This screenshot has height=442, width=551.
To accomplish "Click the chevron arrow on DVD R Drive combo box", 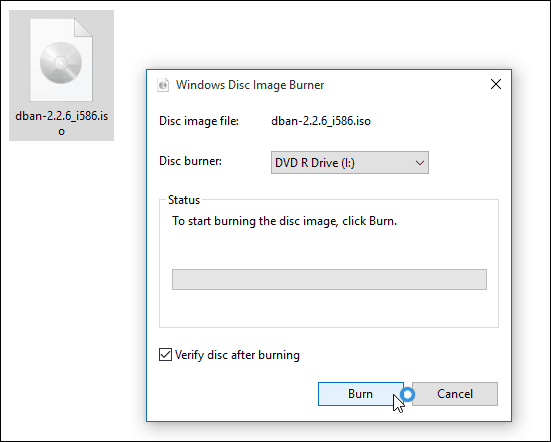I will coord(420,163).
